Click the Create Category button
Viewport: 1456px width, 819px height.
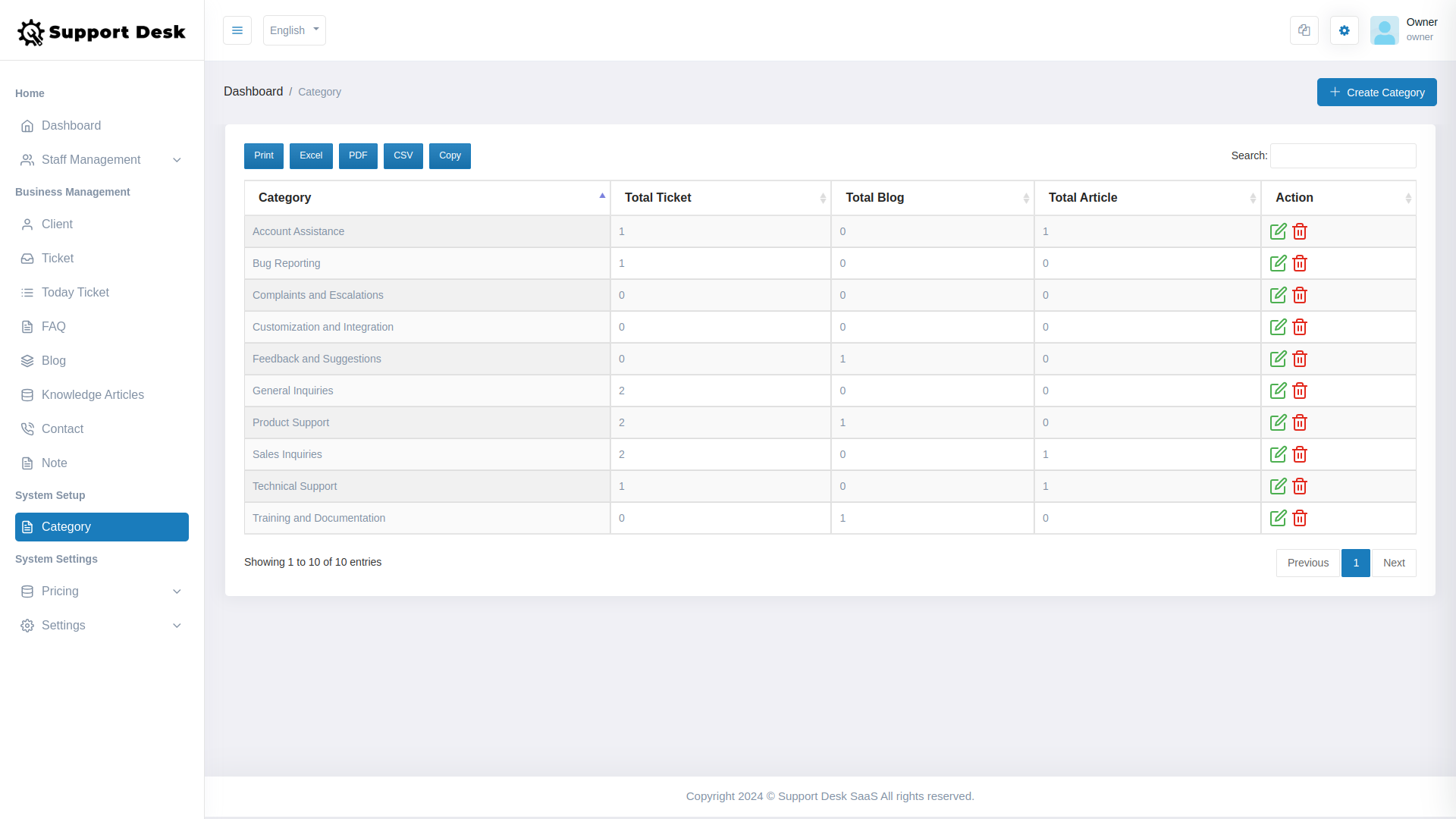1376,92
